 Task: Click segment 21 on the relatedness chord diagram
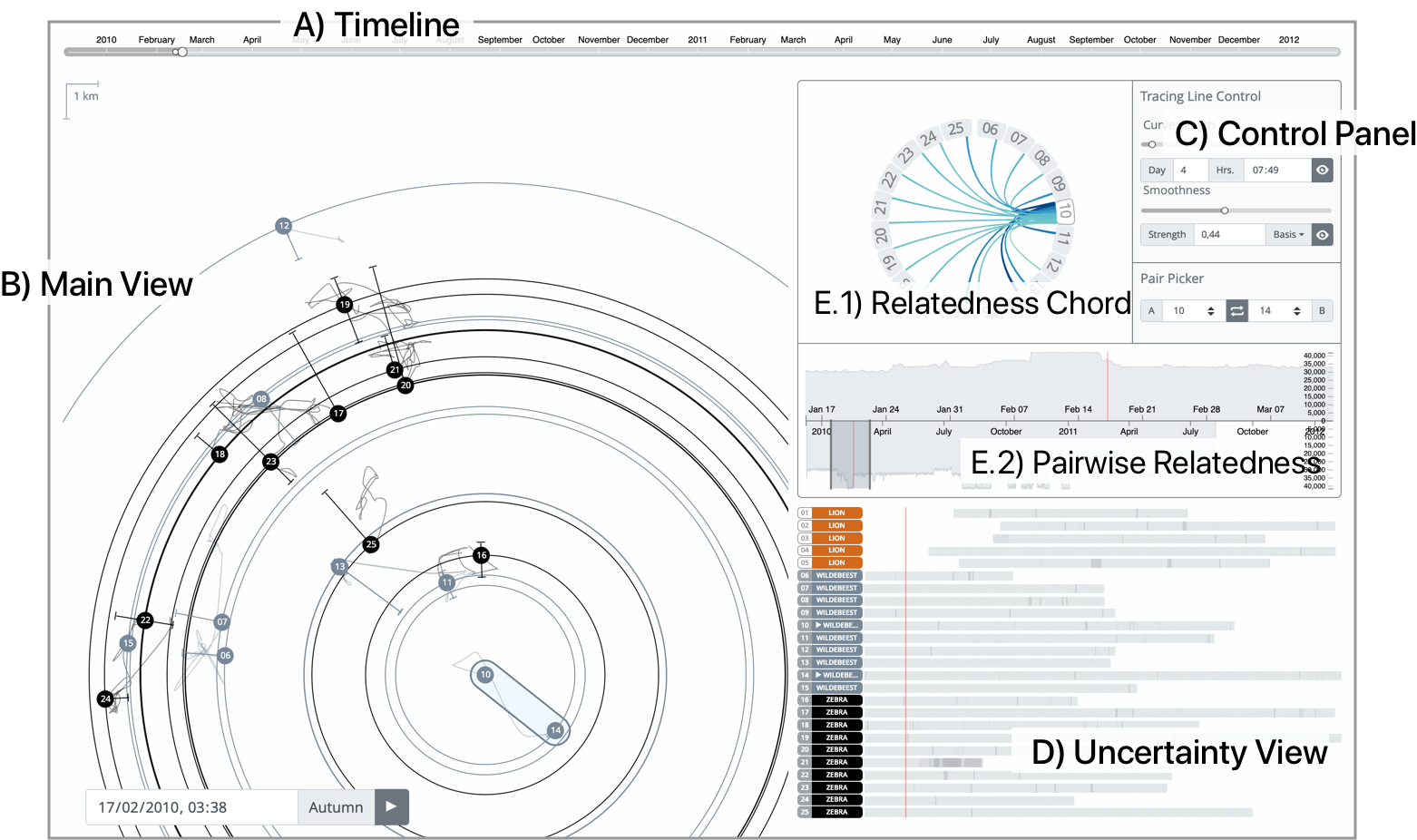881,206
